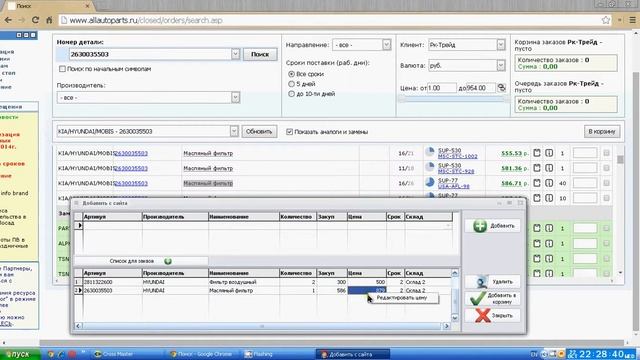Open the Валюта dropdown showing руб.
Image resolution: width=640 pixels, height=360 pixels.
[x=467, y=65]
